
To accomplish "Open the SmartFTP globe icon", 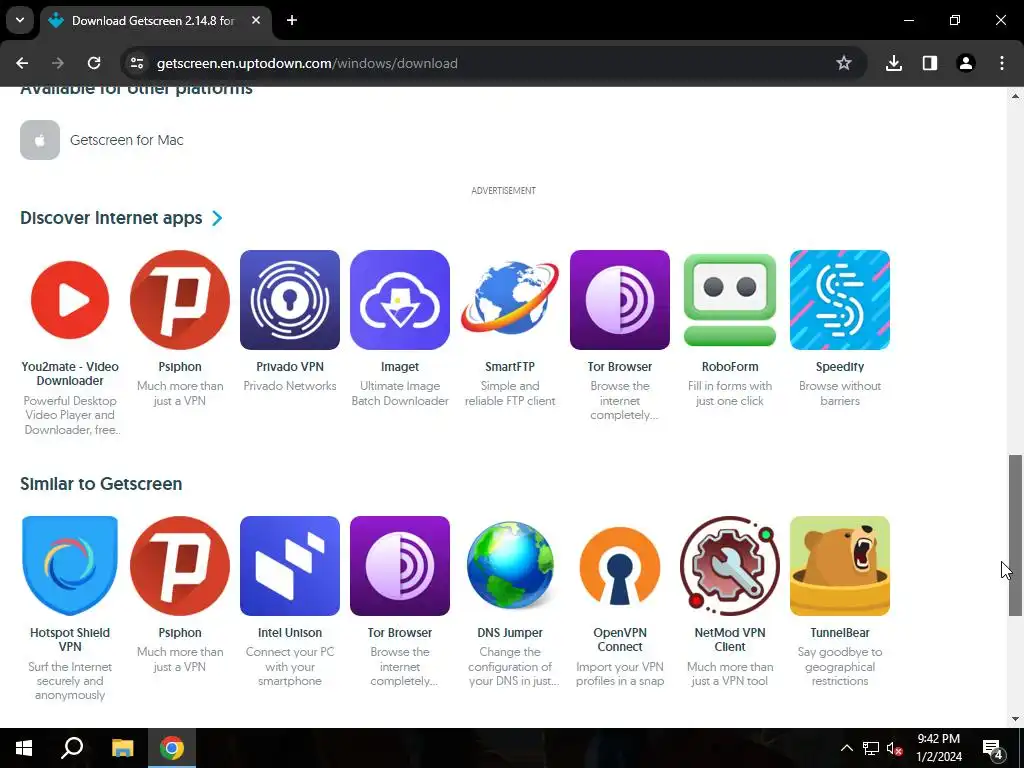I will [510, 300].
